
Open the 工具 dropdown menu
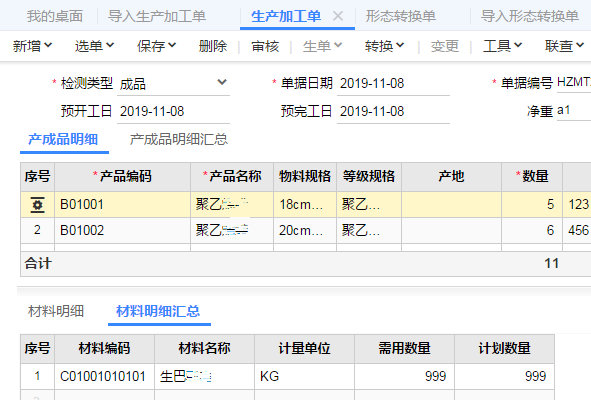[x=502, y=46]
